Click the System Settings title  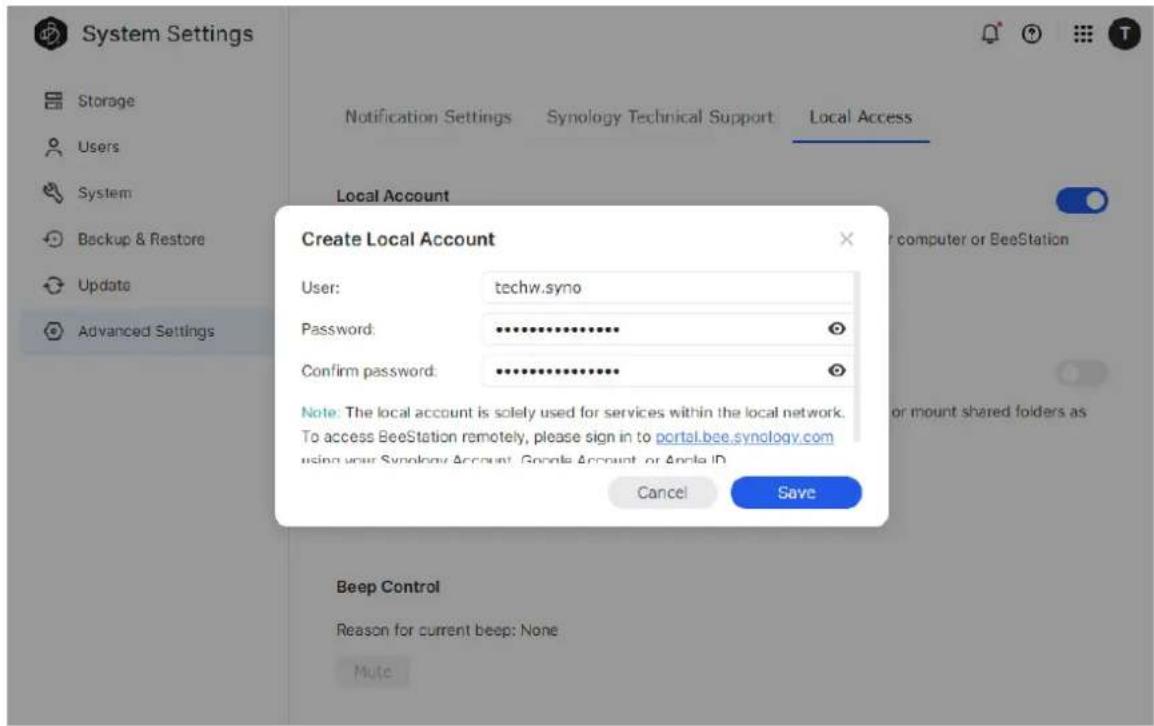167,34
